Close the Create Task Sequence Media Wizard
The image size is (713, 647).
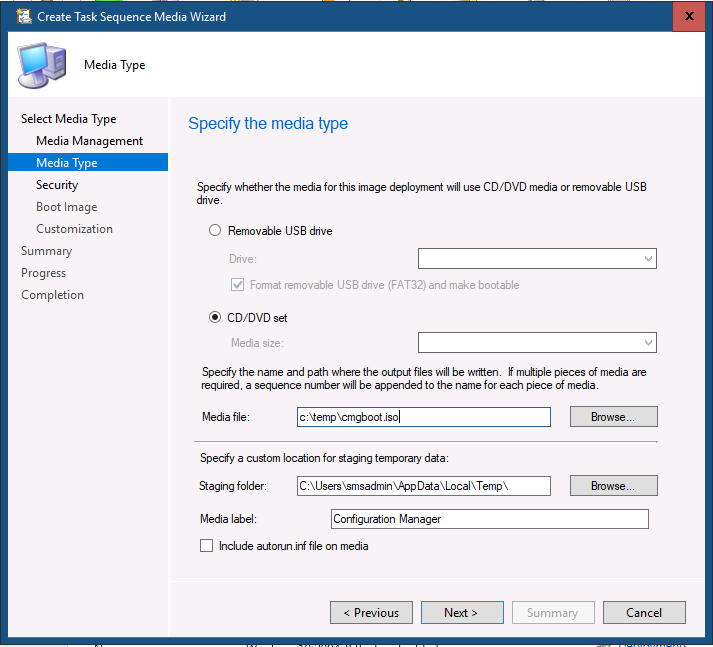click(688, 16)
